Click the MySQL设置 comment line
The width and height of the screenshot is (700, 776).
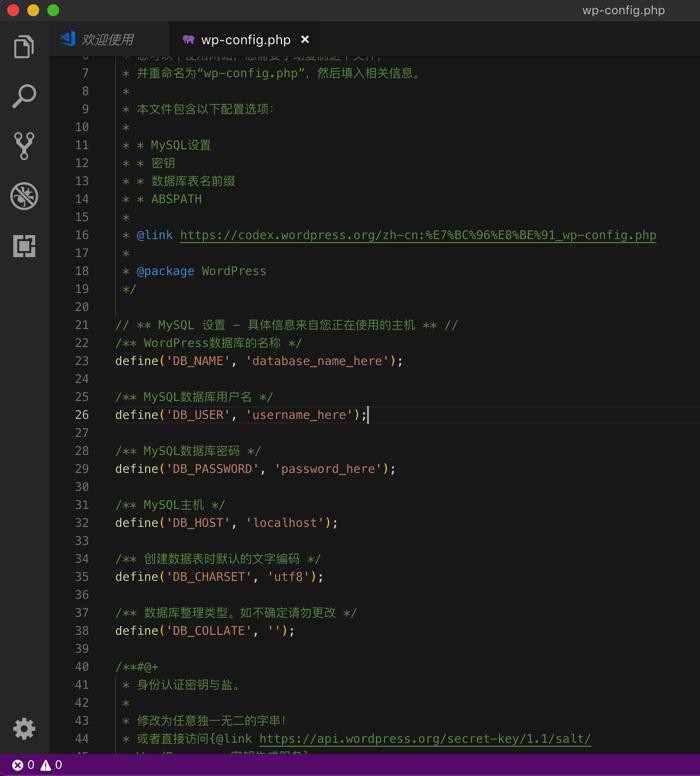tap(166, 145)
